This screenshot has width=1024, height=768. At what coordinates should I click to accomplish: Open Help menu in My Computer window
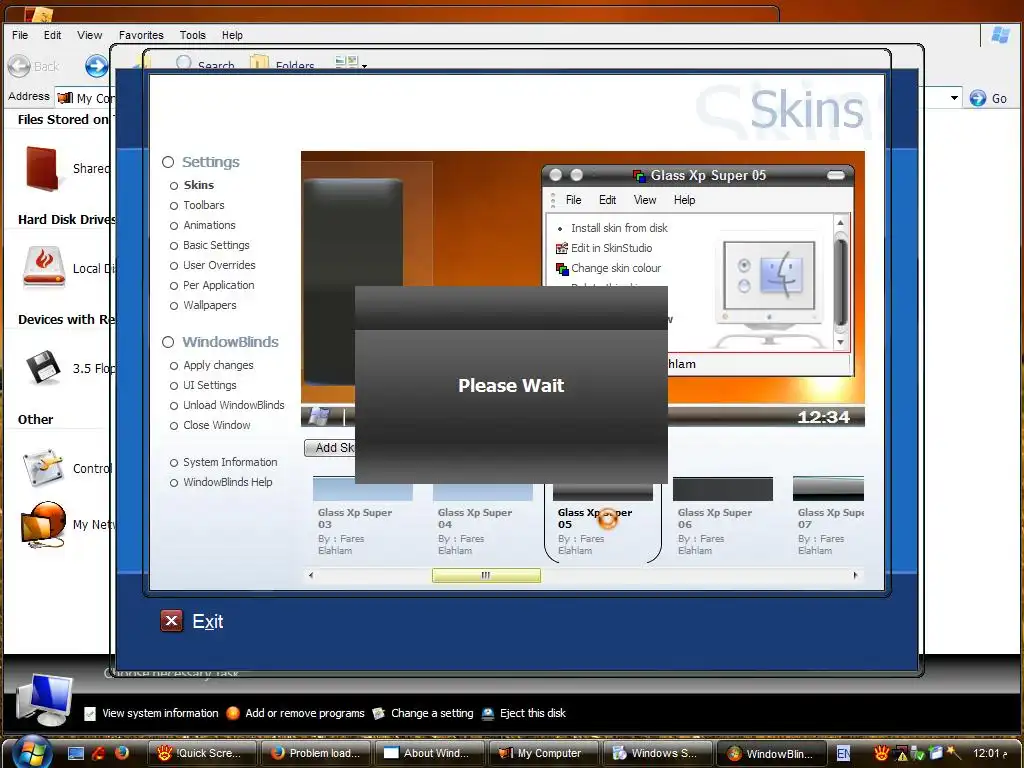tap(232, 35)
